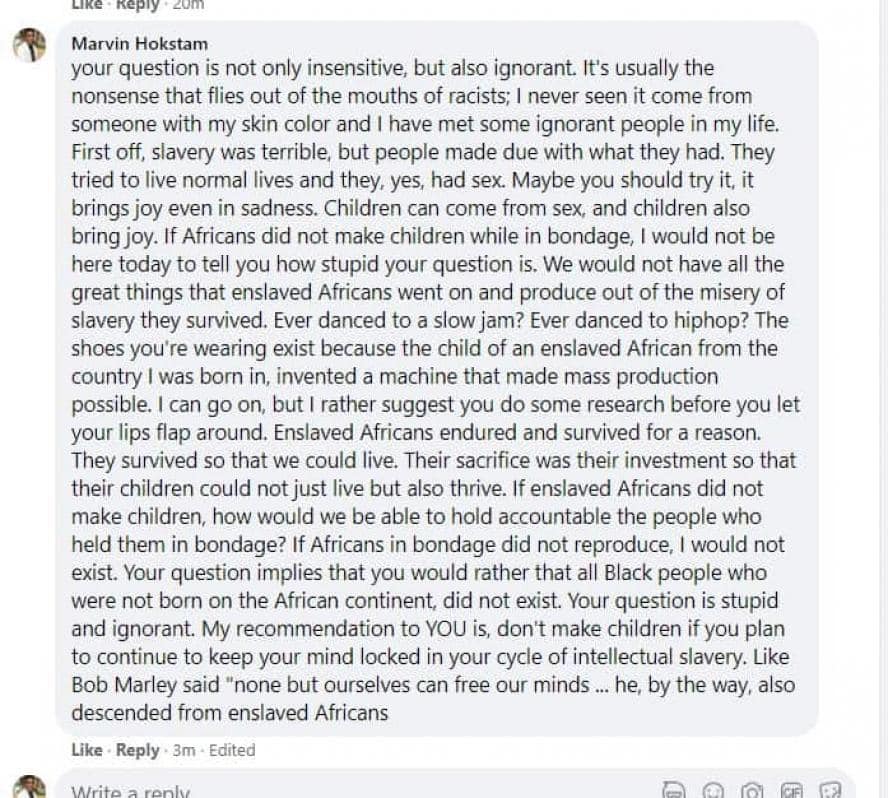Reply to the previous comment at top
The height and width of the screenshot is (798, 888).
pos(137,5)
